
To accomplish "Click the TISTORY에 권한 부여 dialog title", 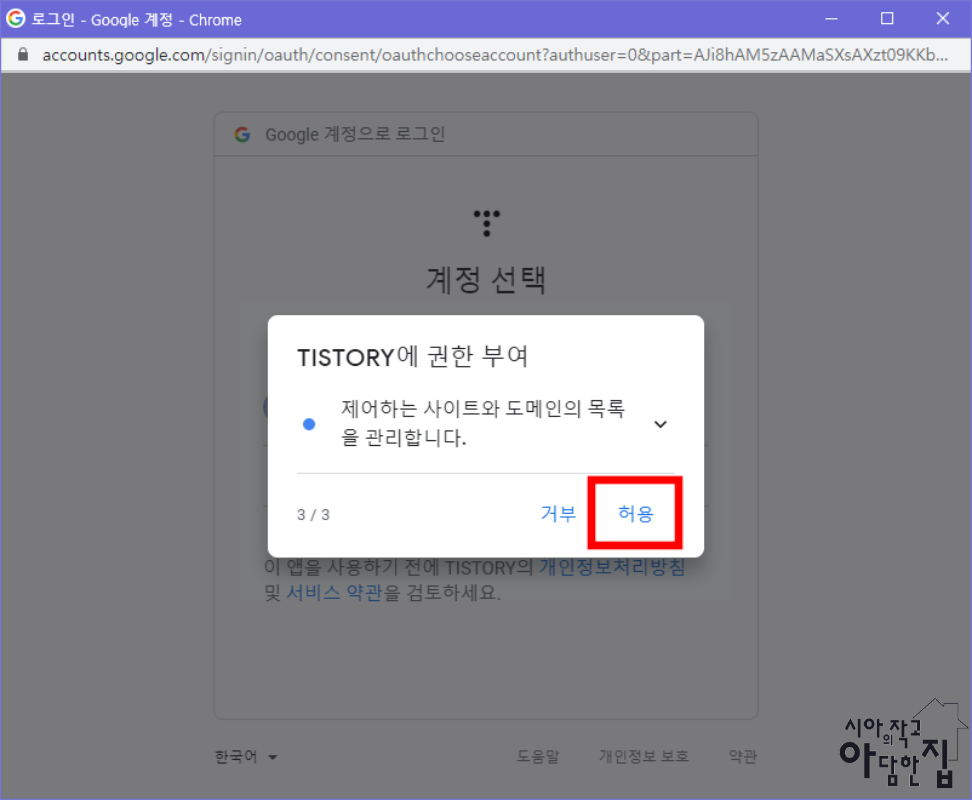I will pyautogui.click(x=412, y=356).
